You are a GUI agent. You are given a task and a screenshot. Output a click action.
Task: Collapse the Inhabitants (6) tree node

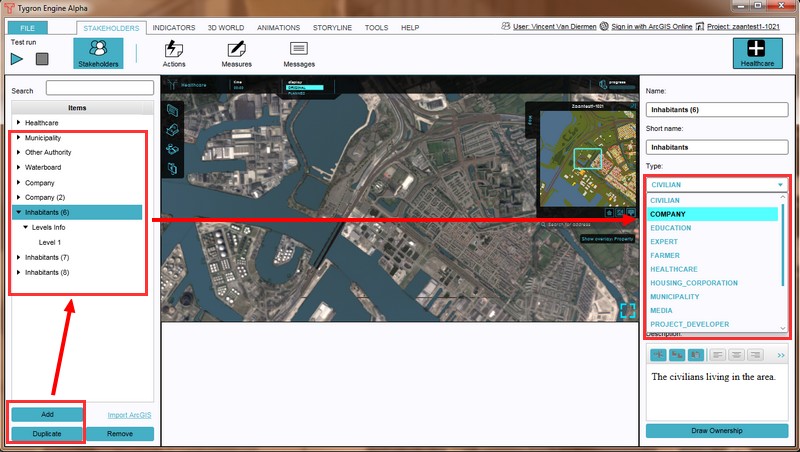[19, 212]
